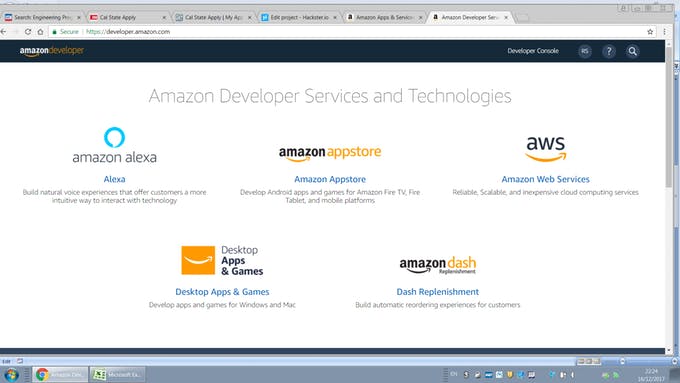
Task: Open the Desktop Apps & Games link
Action: click(x=222, y=292)
